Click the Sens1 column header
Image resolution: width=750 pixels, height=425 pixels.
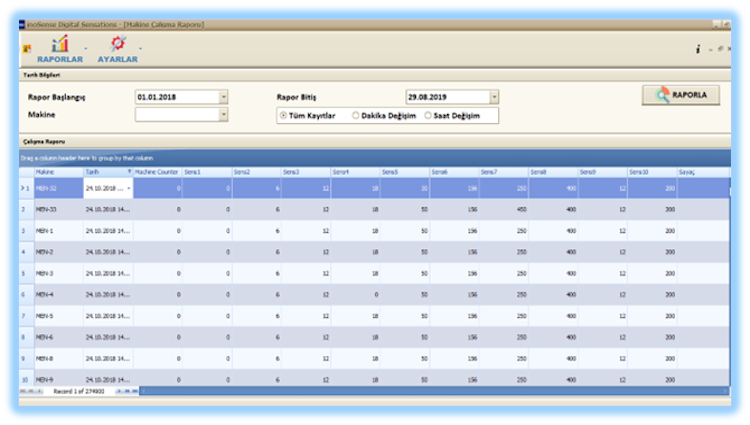207,172
